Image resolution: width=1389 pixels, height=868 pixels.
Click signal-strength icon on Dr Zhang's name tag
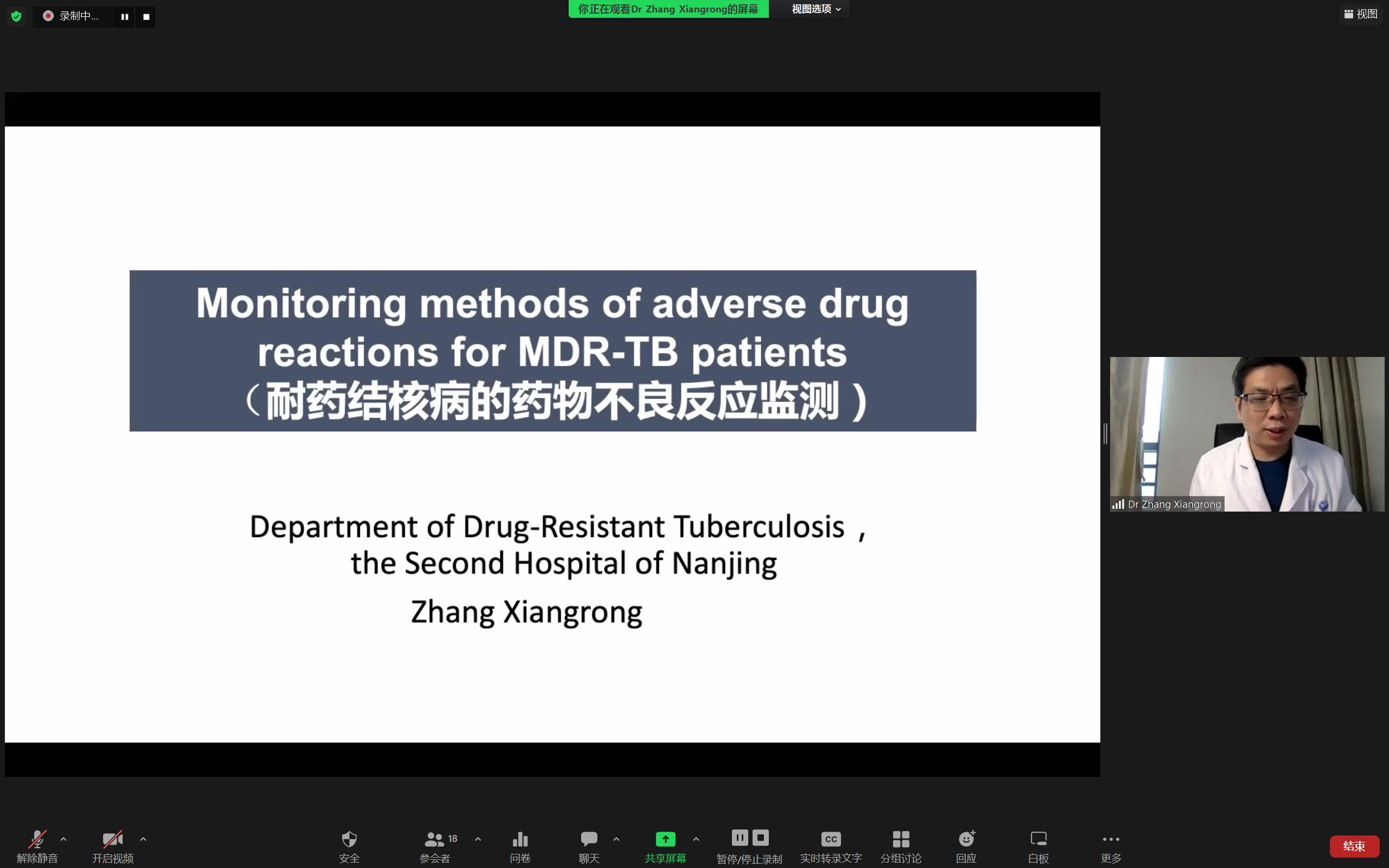tap(1118, 504)
